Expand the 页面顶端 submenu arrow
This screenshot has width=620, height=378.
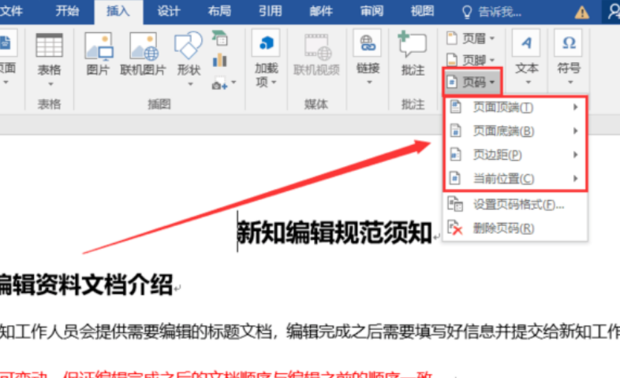pyautogui.click(x=576, y=107)
